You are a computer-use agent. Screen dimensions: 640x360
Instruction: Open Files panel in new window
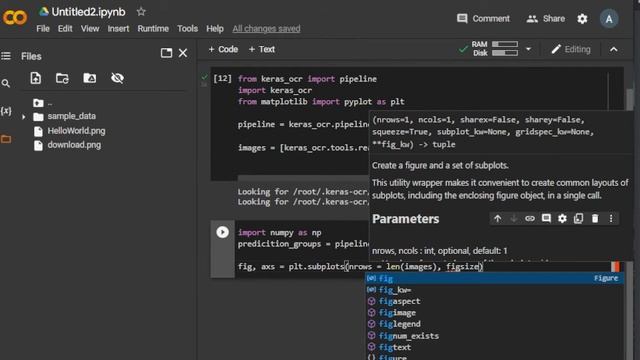point(166,53)
